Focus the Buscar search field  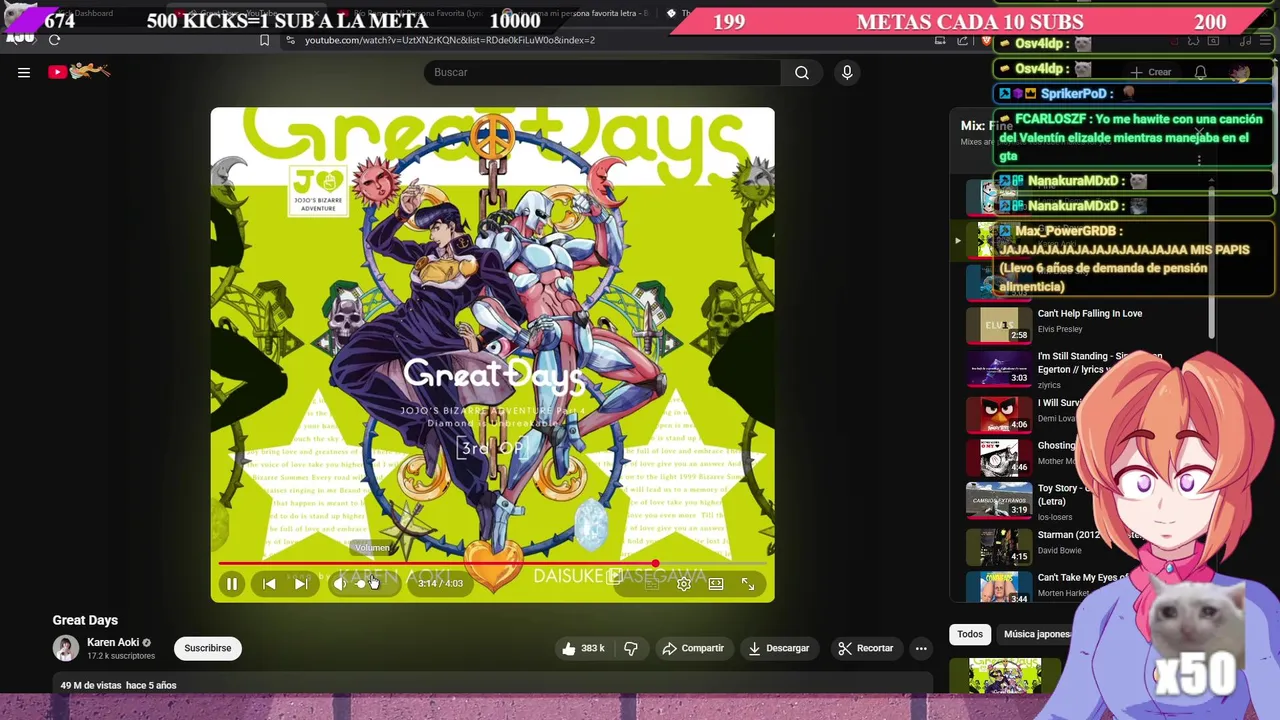coord(602,72)
